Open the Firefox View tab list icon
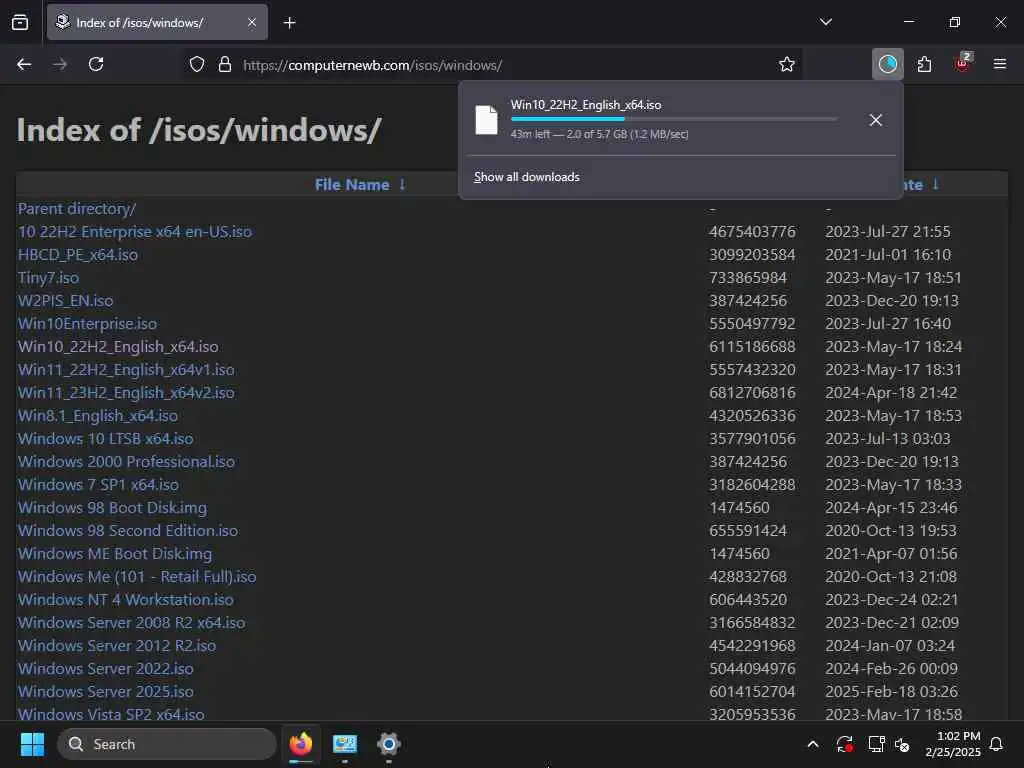The width and height of the screenshot is (1024, 768). pyautogui.click(x=20, y=22)
